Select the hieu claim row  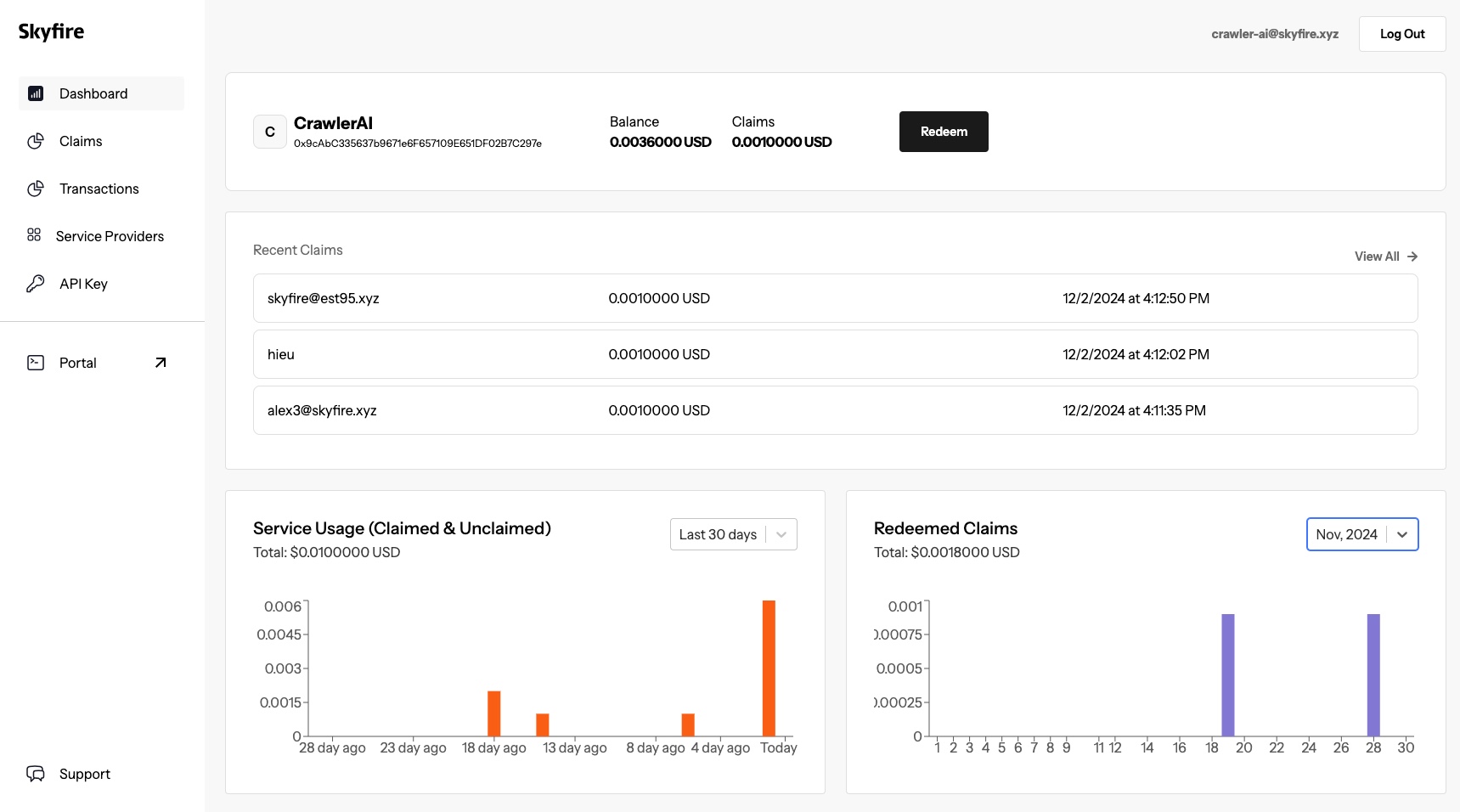tap(836, 354)
